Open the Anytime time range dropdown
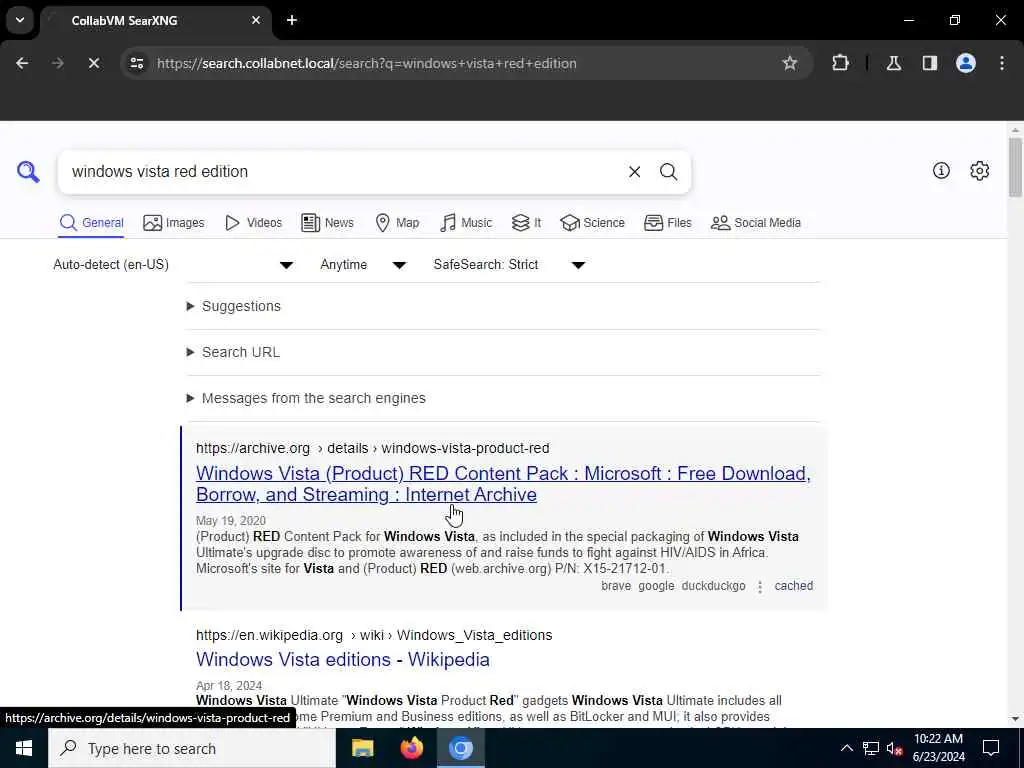Image resolution: width=1024 pixels, height=768 pixels. click(363, 264)
